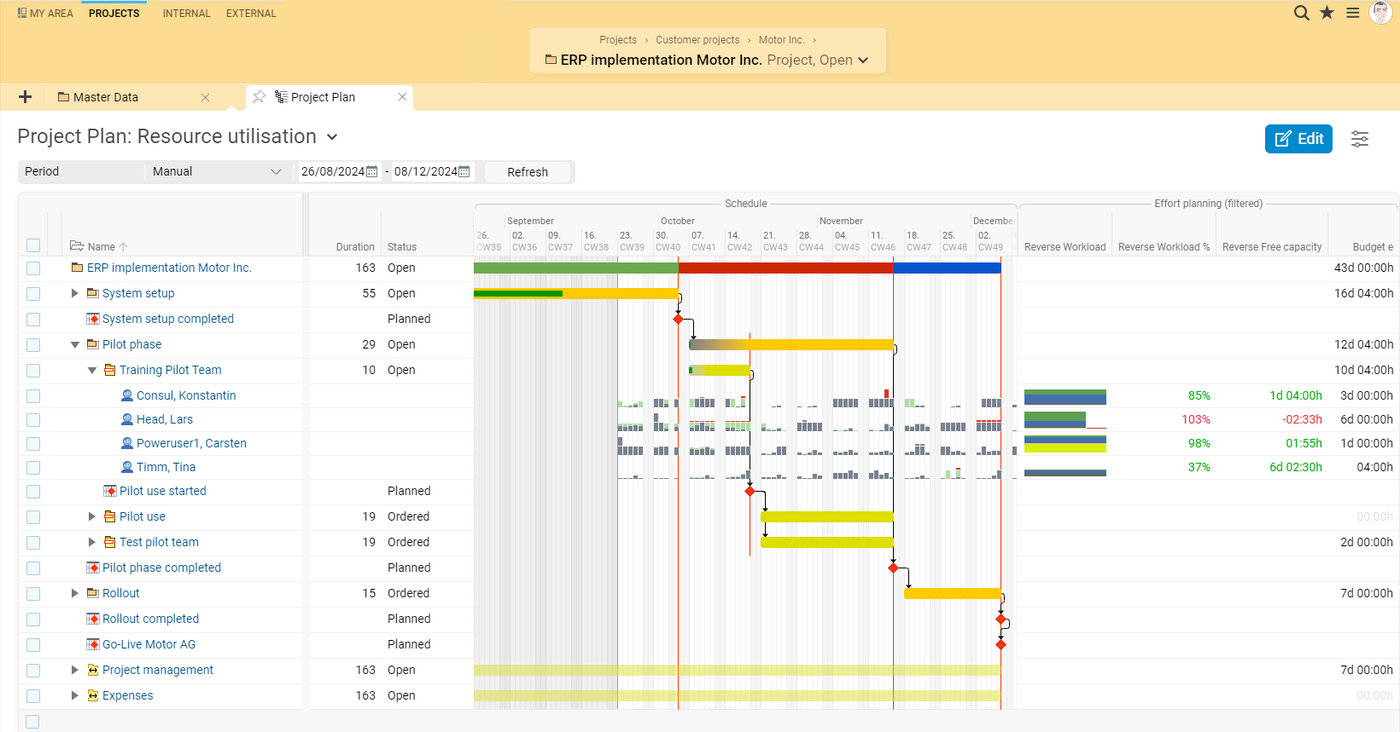Screen dimensions: 1400x732
Task: Collapse the Training Pilot Team node
Action: [92, 370]
